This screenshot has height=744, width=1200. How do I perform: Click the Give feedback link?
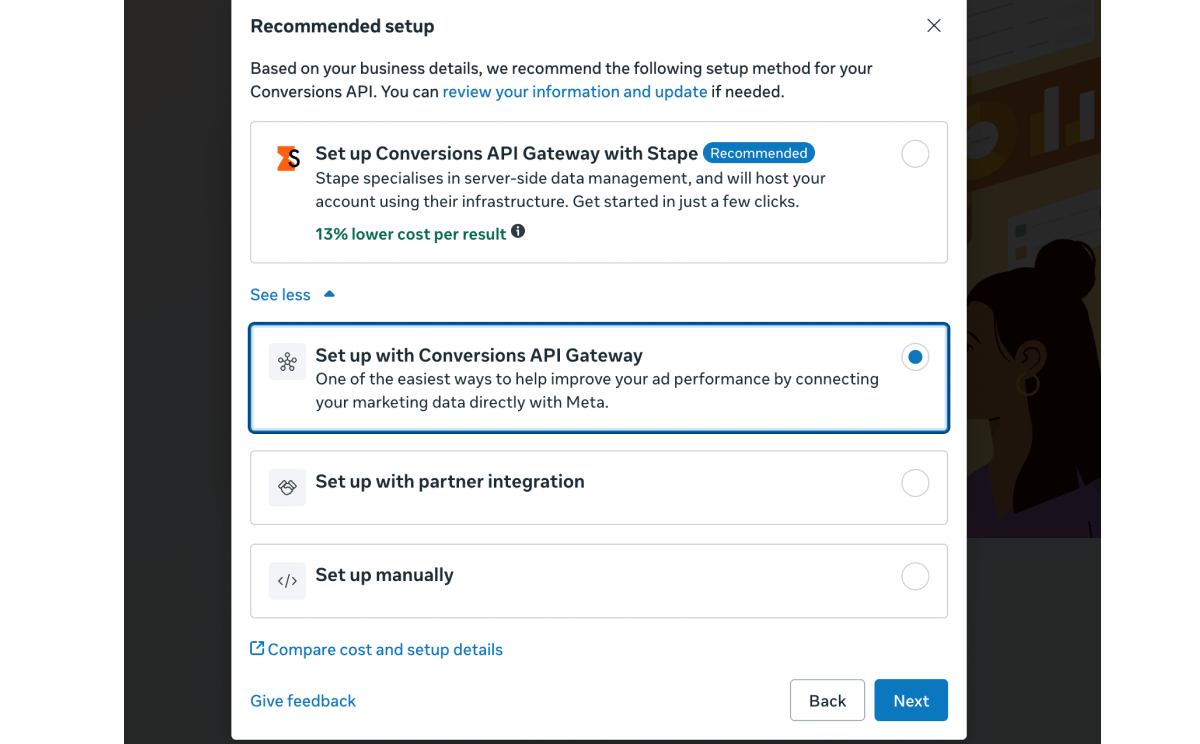[303, 701]
